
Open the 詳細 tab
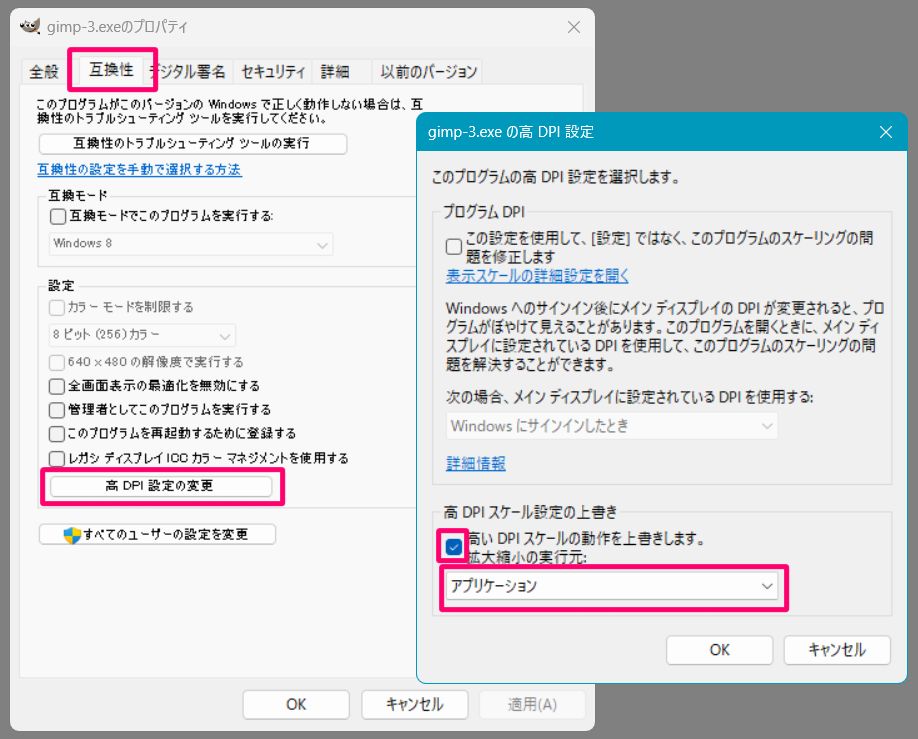point(335,71)
